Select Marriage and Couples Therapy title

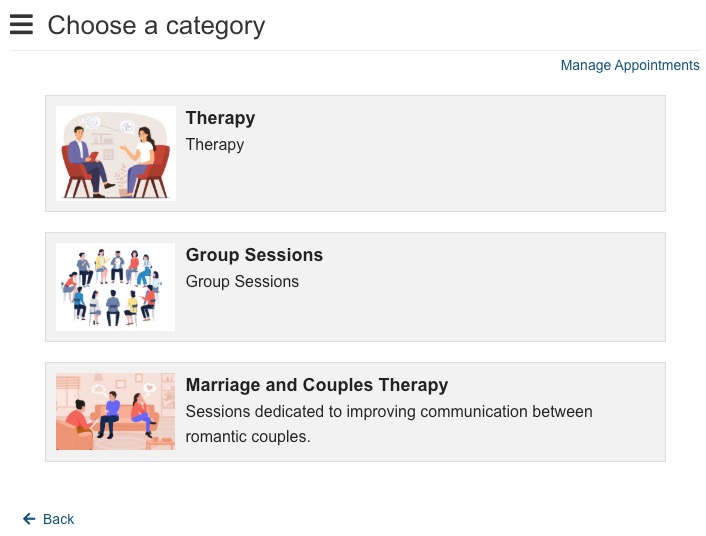coord(317,385)
